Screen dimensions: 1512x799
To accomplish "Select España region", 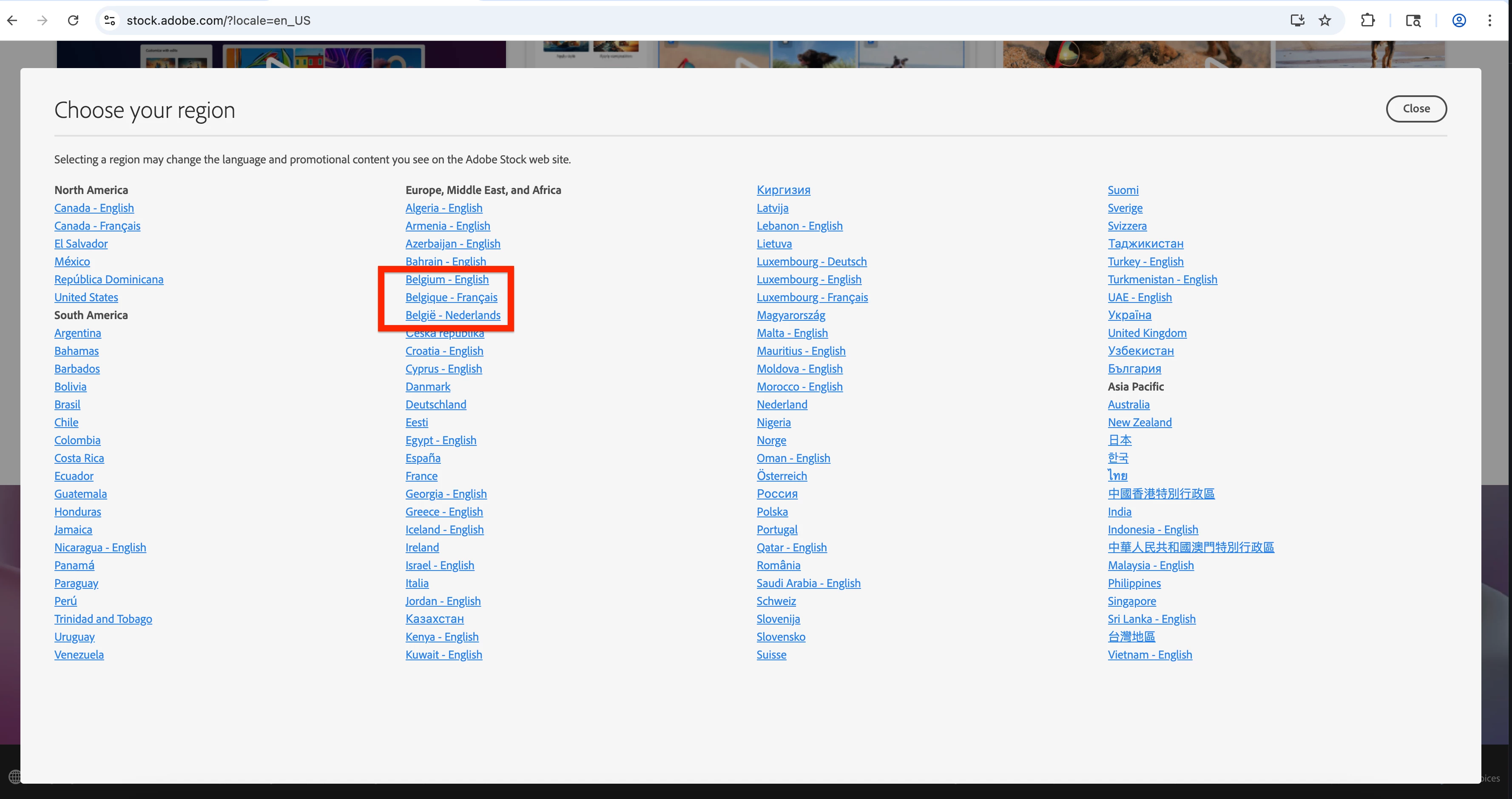I will point(423,458).
